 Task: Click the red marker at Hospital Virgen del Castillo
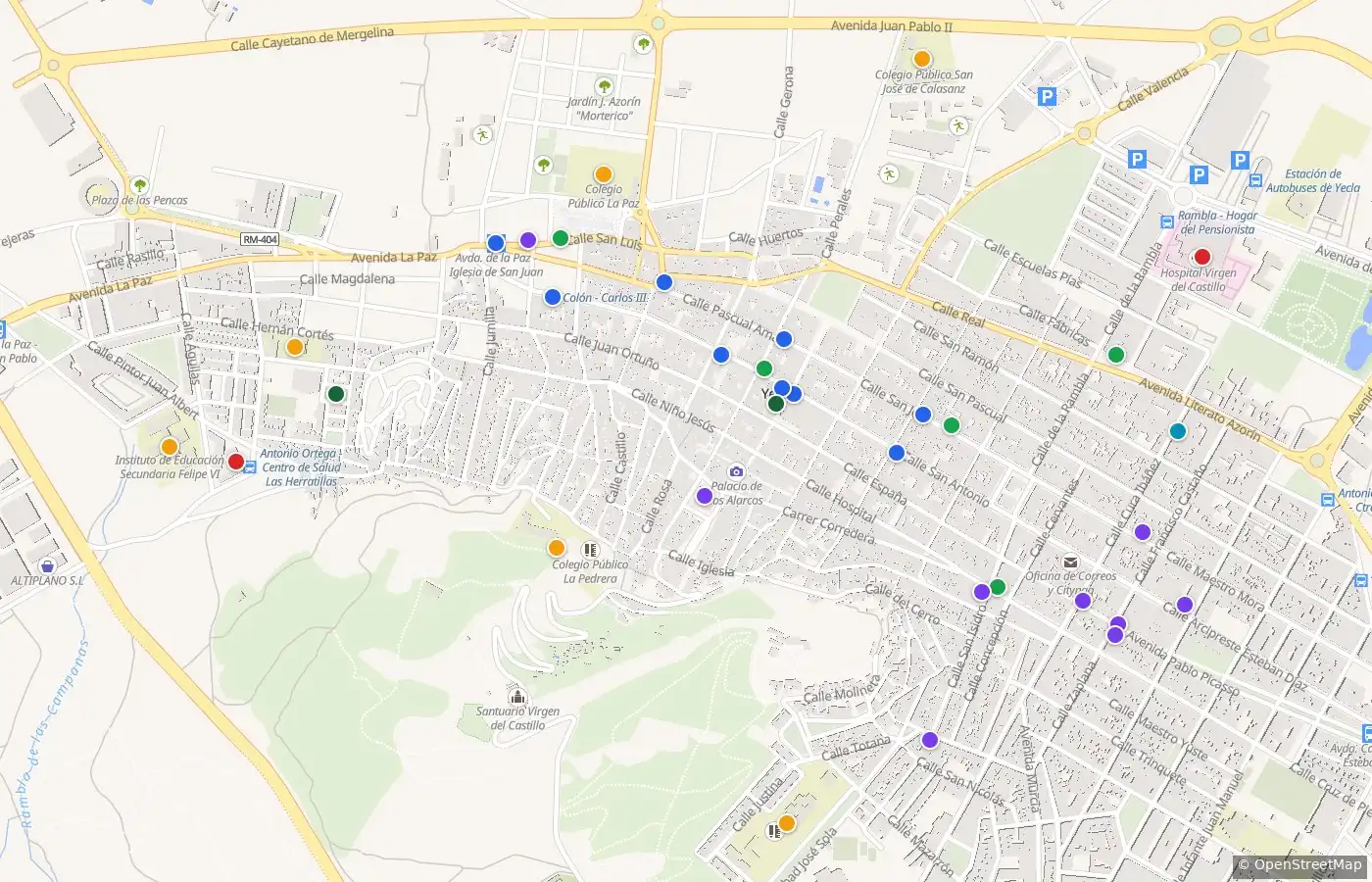coord(1202,257)
